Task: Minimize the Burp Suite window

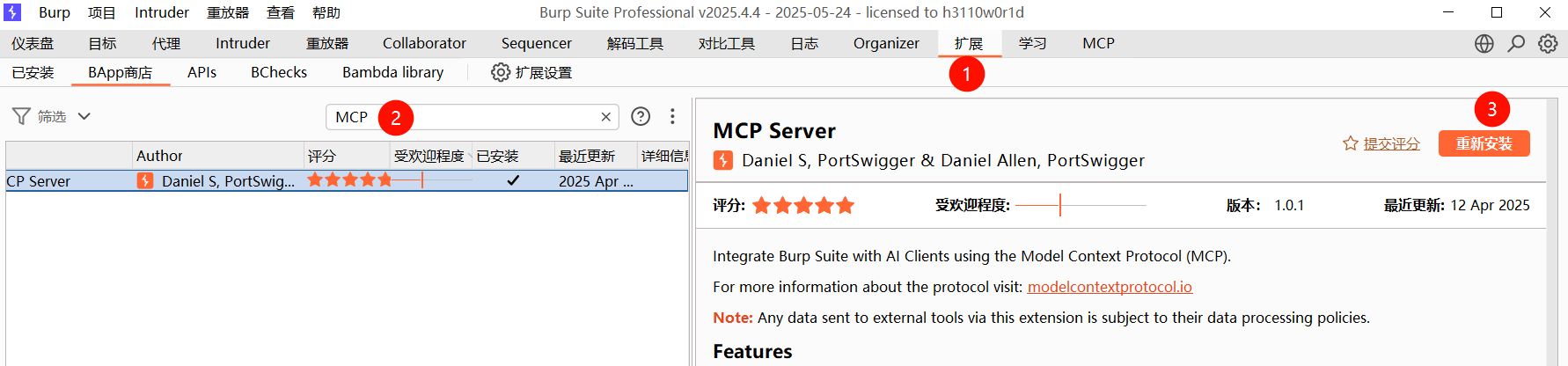Action: point(1449,12)
